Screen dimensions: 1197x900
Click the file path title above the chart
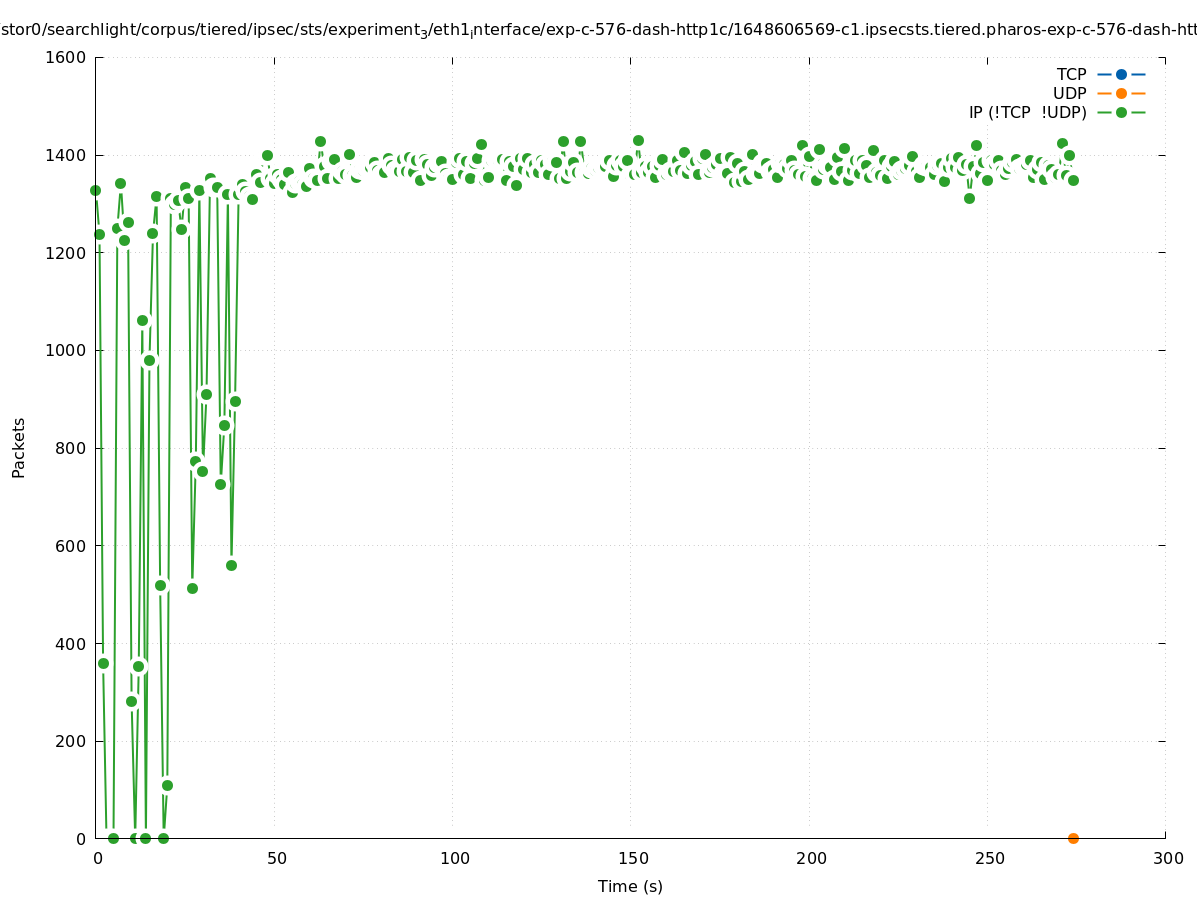coord(598,31)
